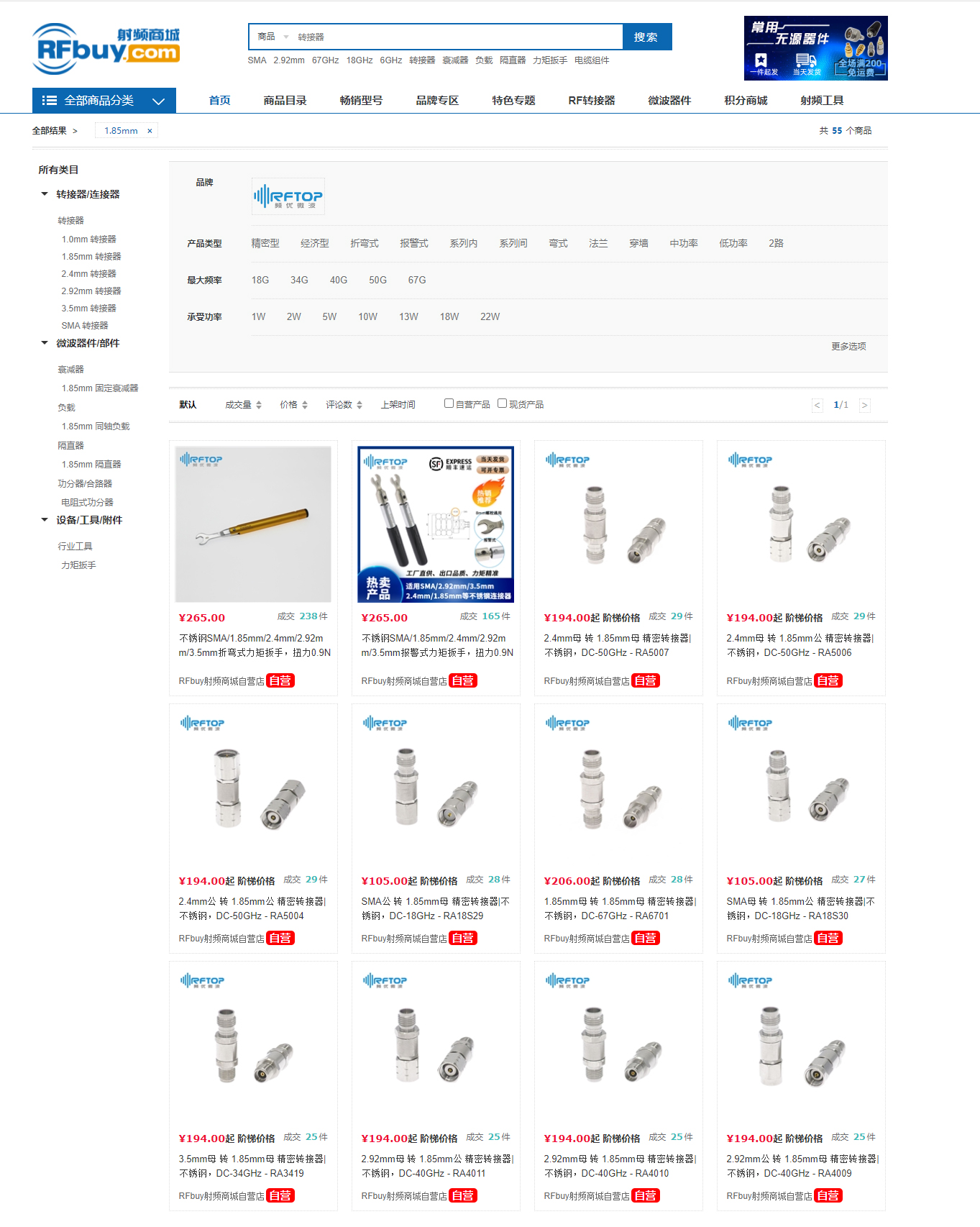This screenshot has width=980, height=1227.
Task: Select 电阻式功分器 in sidebar
Action: coord(87,503)
